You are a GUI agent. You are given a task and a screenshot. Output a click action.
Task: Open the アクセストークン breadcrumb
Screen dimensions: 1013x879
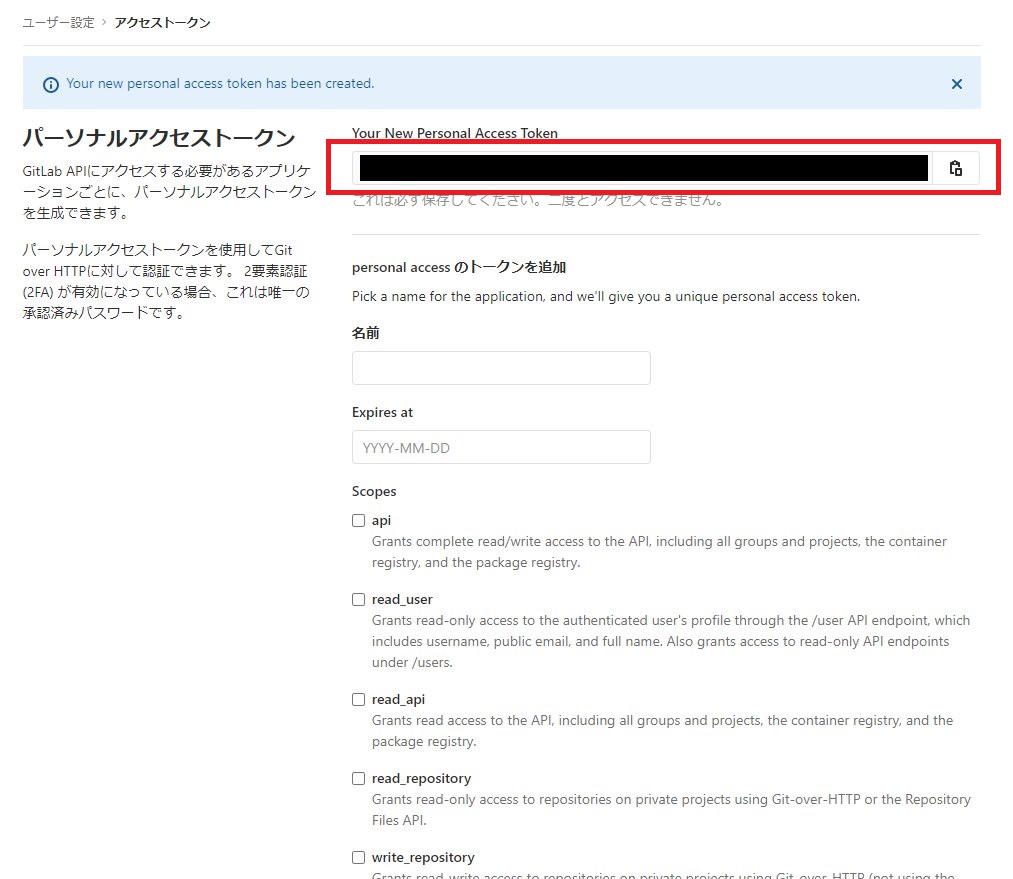(x=162, y=23)
